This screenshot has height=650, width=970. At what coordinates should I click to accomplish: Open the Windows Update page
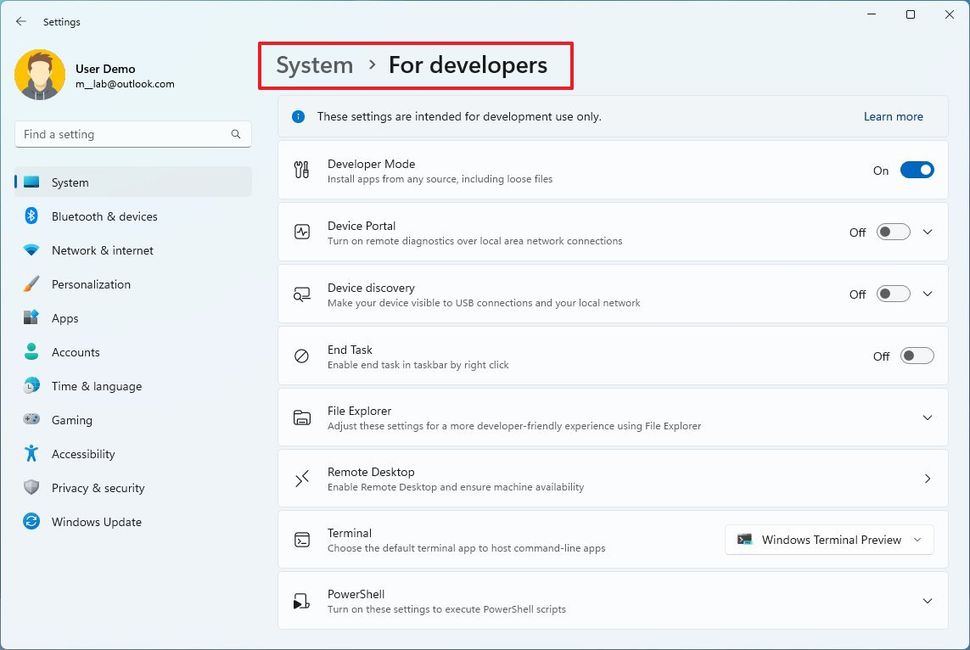click(132, 522)
